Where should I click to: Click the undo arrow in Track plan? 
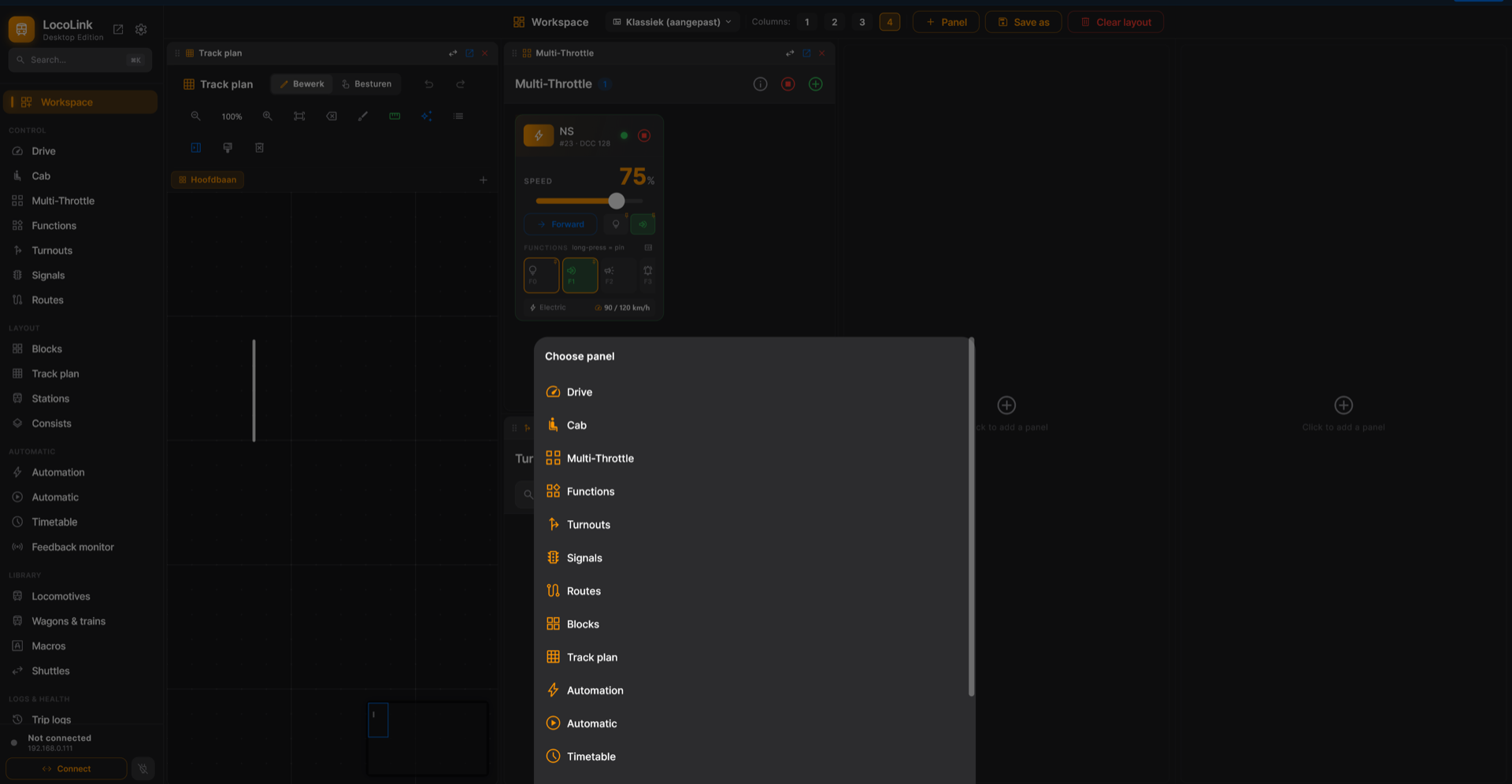tap(429, 84)
